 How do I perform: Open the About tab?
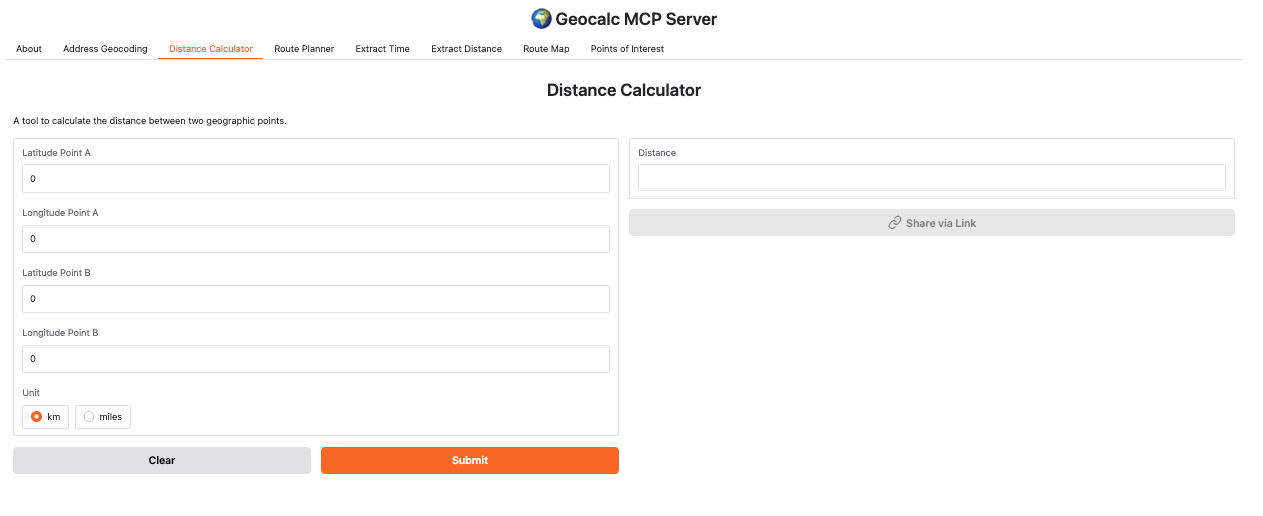(29, 49)
